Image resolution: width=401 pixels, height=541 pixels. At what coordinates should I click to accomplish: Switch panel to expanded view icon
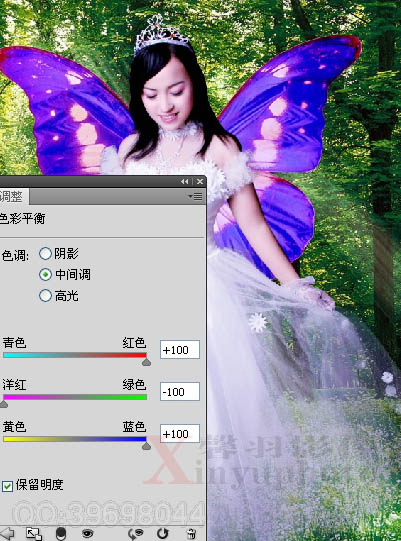pos(34,534)
